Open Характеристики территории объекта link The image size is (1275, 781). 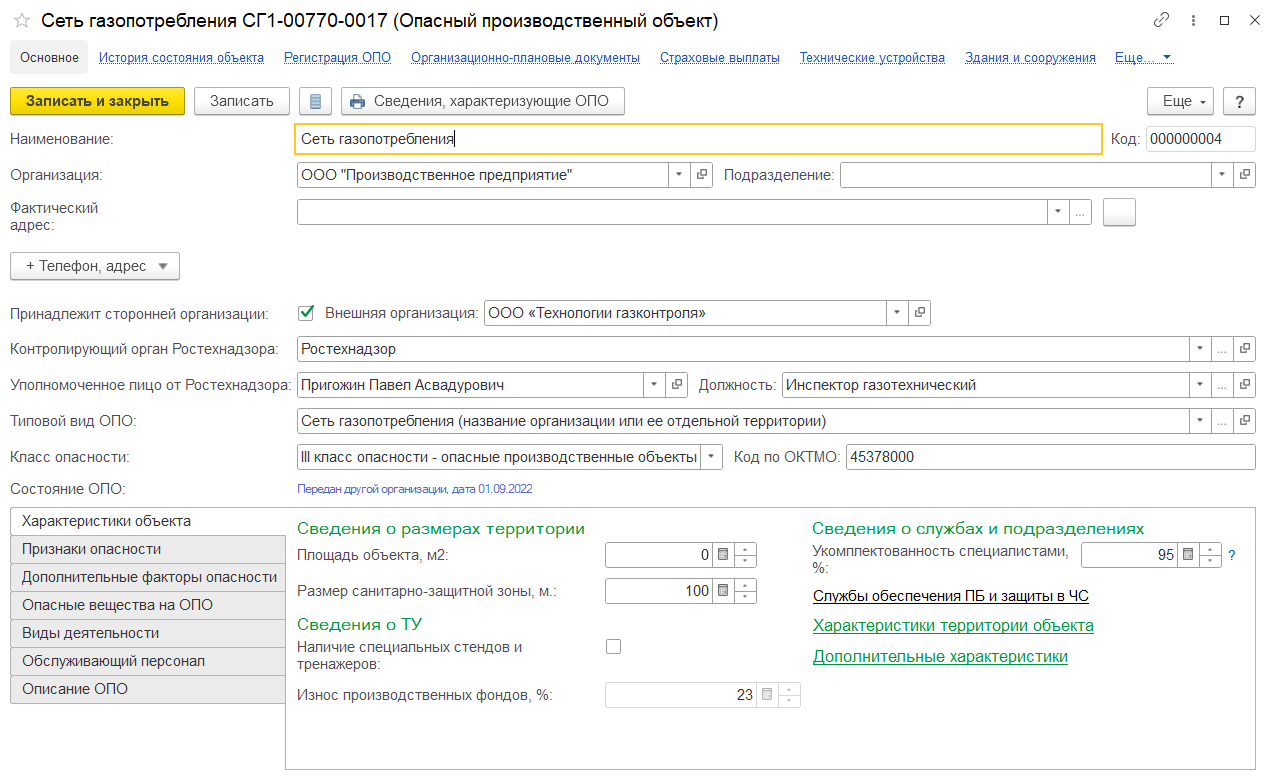pos(952,626)
